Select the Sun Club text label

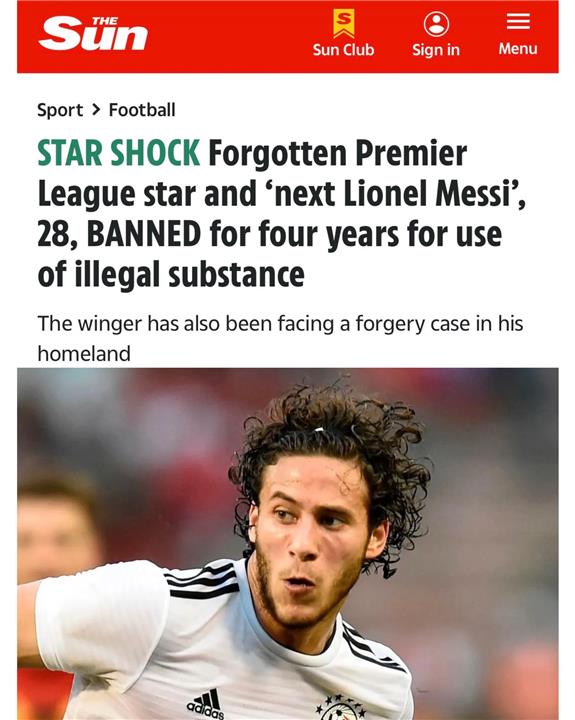pos(344,50)
